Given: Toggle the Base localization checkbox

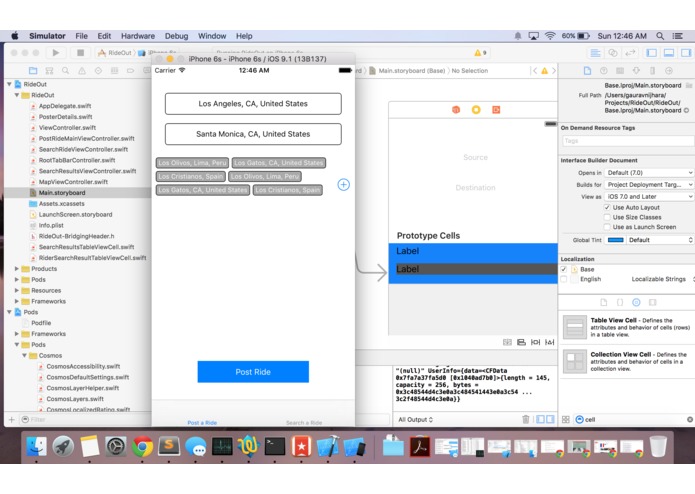Looking at the screenshot, I should 564,269.
